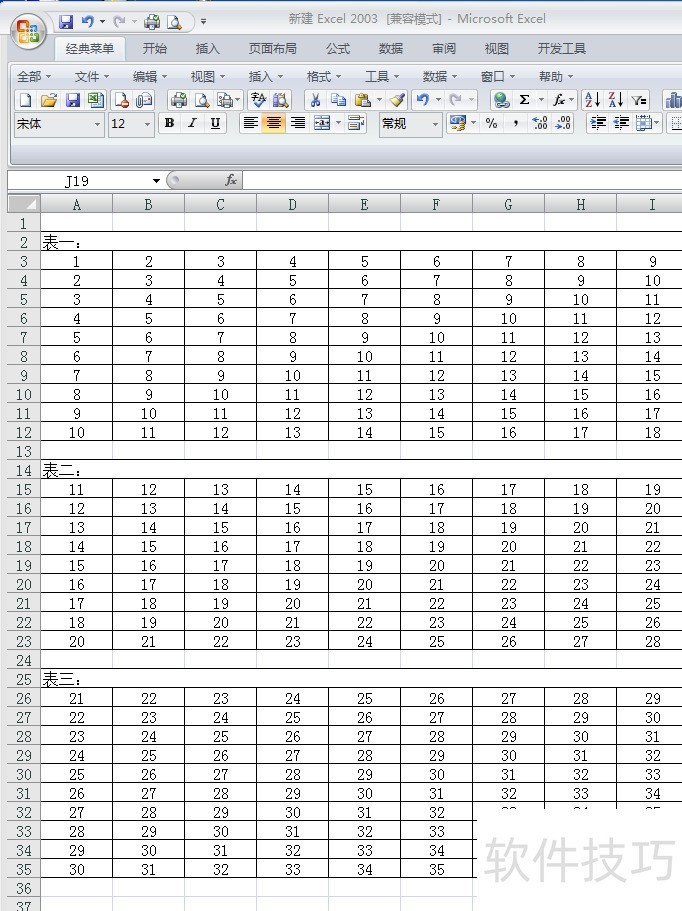Toggle Align Right
Viewport: 682px width, 911px height.
click(298, 123)
